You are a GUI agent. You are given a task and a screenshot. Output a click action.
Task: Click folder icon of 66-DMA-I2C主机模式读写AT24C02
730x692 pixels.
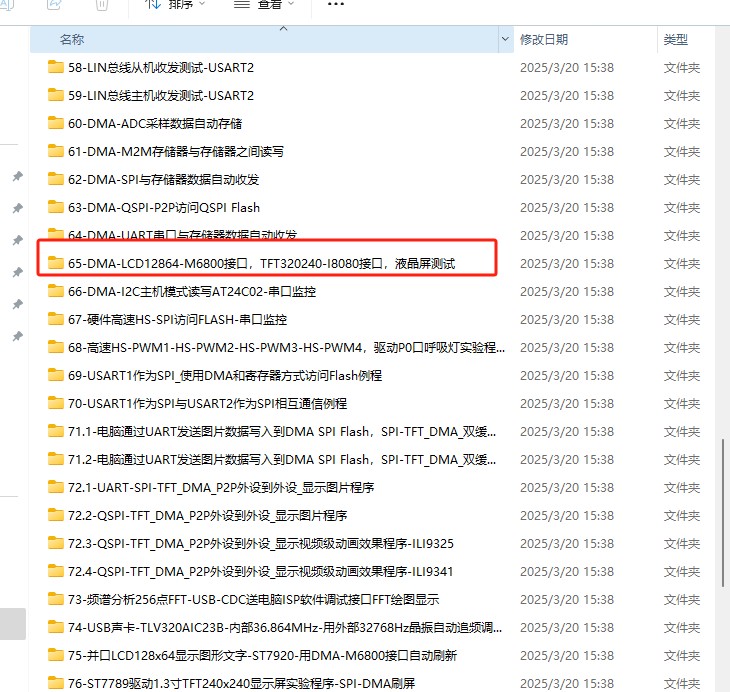click(x=55, y=291)
